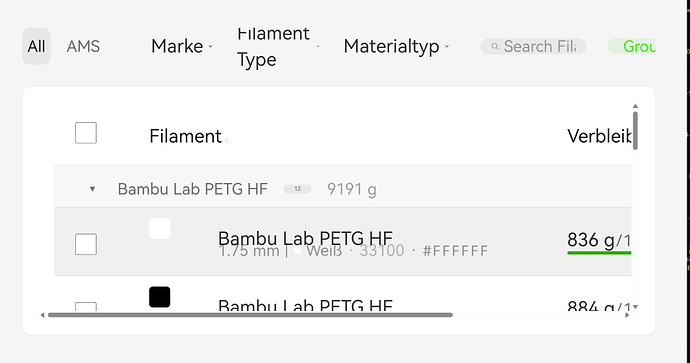Click the 12 count badge on PETG HF group
This screenshot has width=690, height=363.
click(x=297, y=189)
